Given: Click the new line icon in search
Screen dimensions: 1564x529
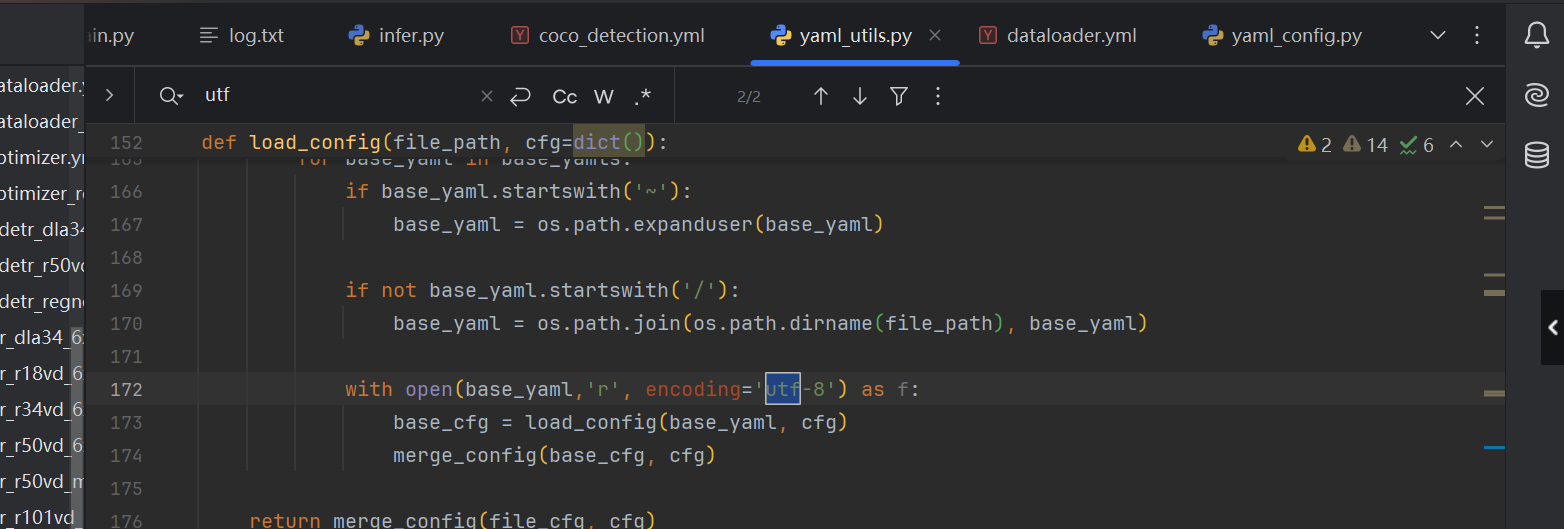Looking at the screenshot, I should pos(520,96).
